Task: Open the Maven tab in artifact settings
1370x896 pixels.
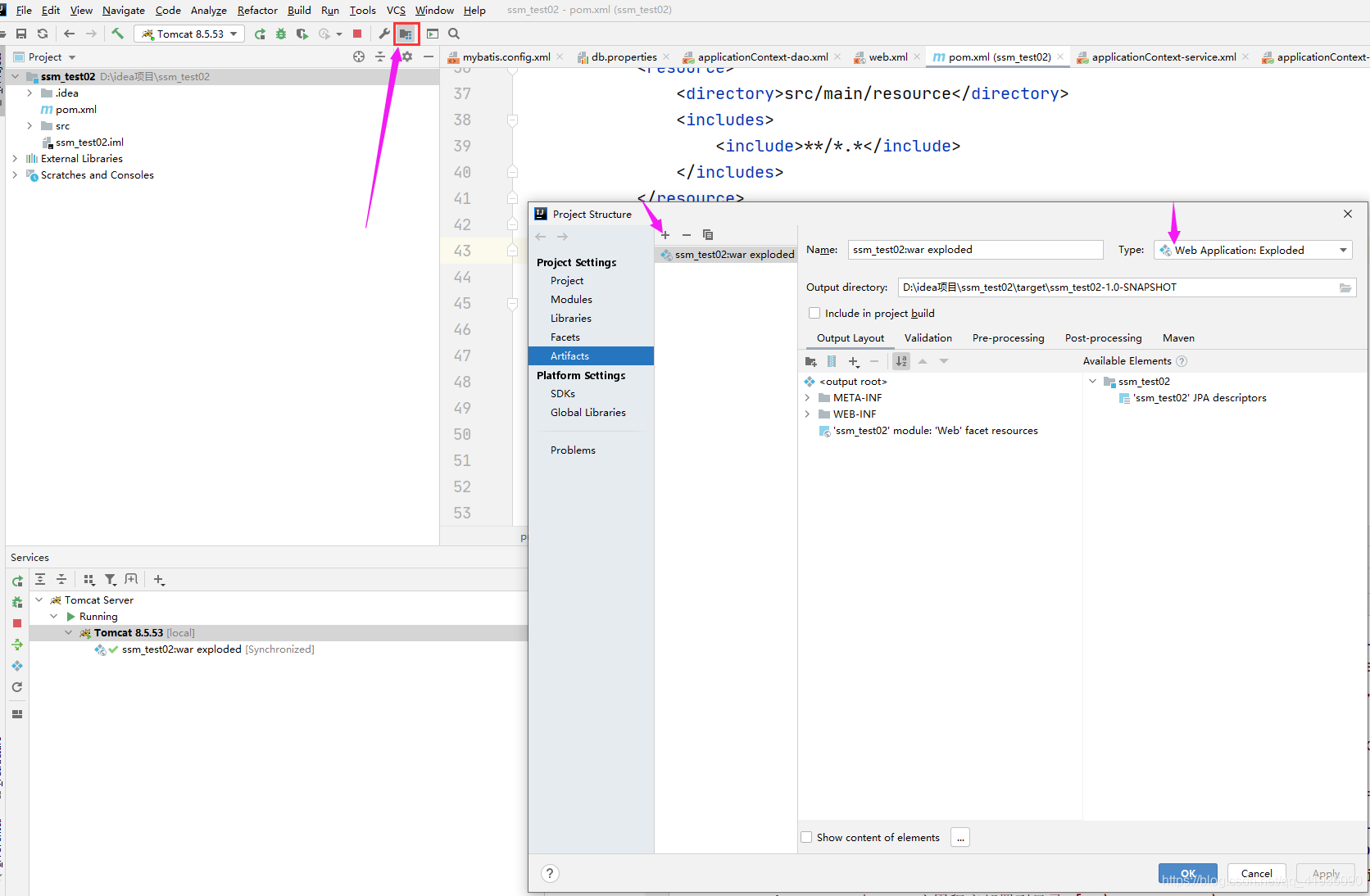Action: click(x=1178, y=338)
